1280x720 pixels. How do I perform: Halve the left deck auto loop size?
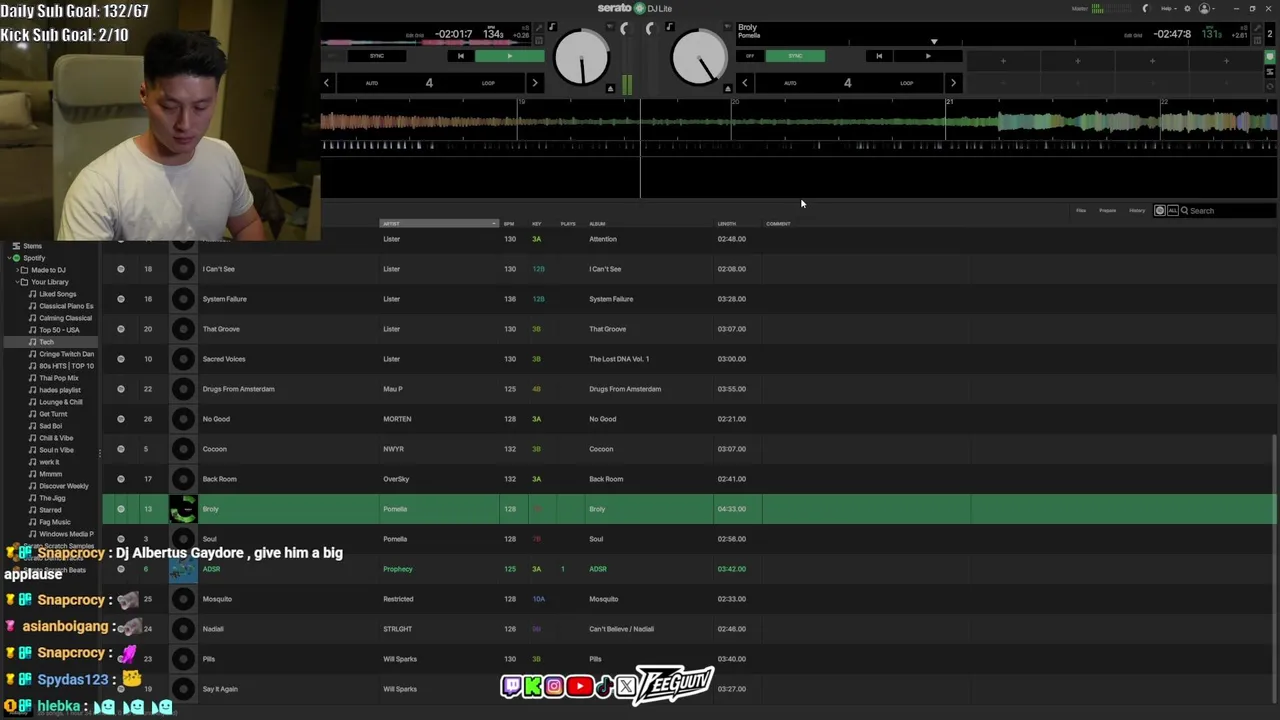pos(326,83)
